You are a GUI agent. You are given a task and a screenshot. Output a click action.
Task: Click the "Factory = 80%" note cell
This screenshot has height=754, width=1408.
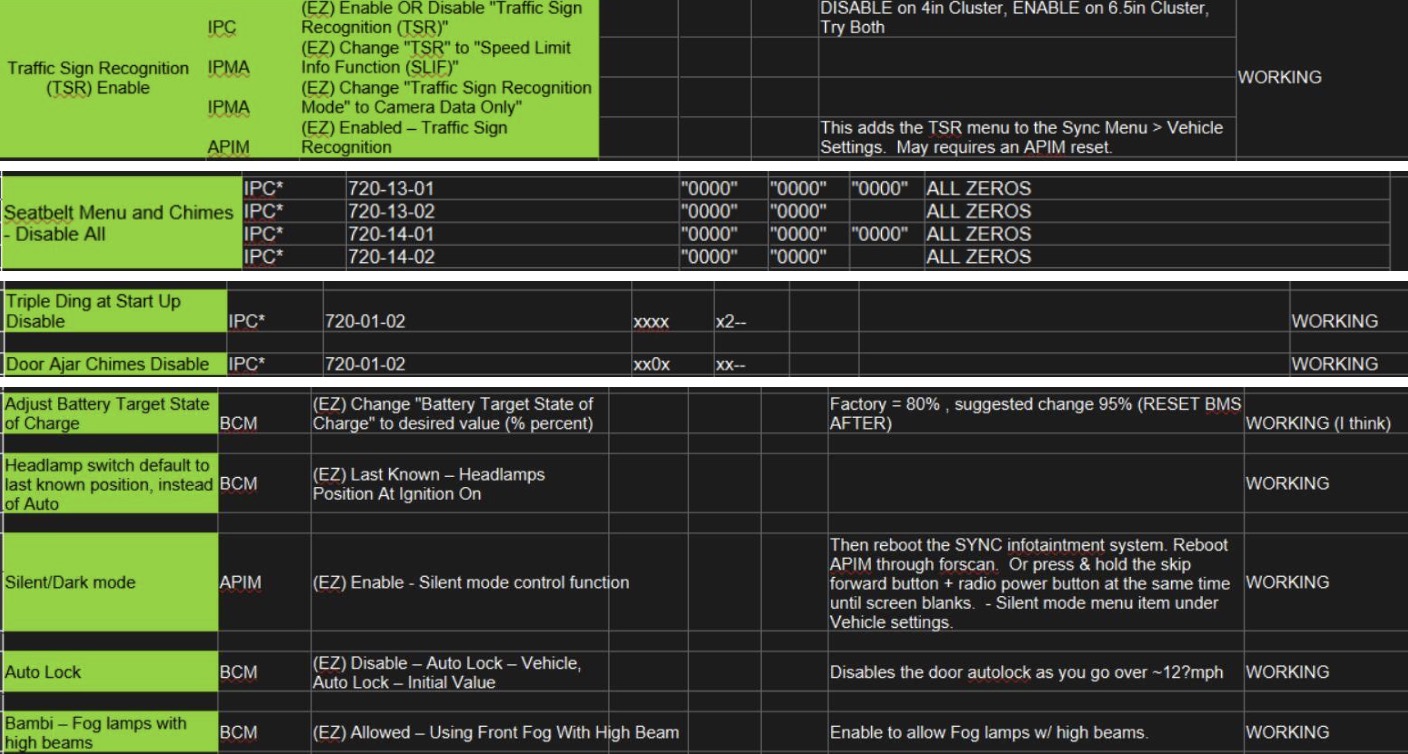(x=1034, y=413)
